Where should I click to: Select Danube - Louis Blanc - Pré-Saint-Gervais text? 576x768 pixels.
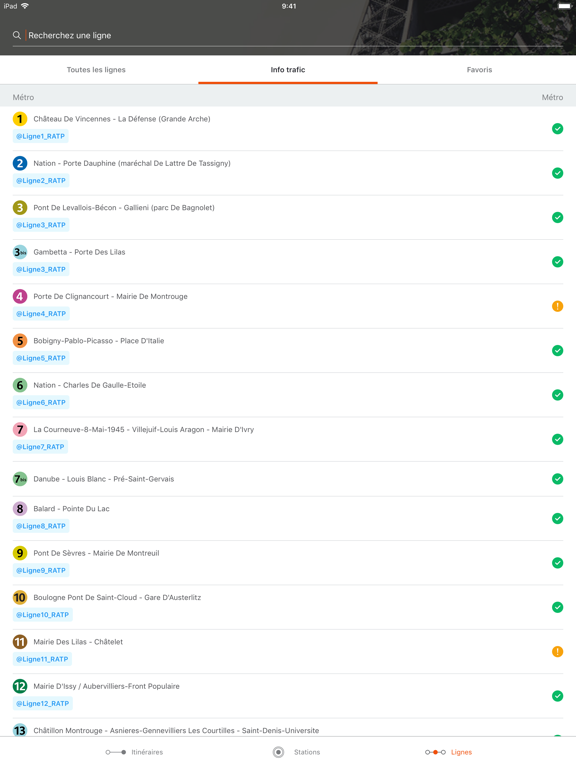[103, 479]
